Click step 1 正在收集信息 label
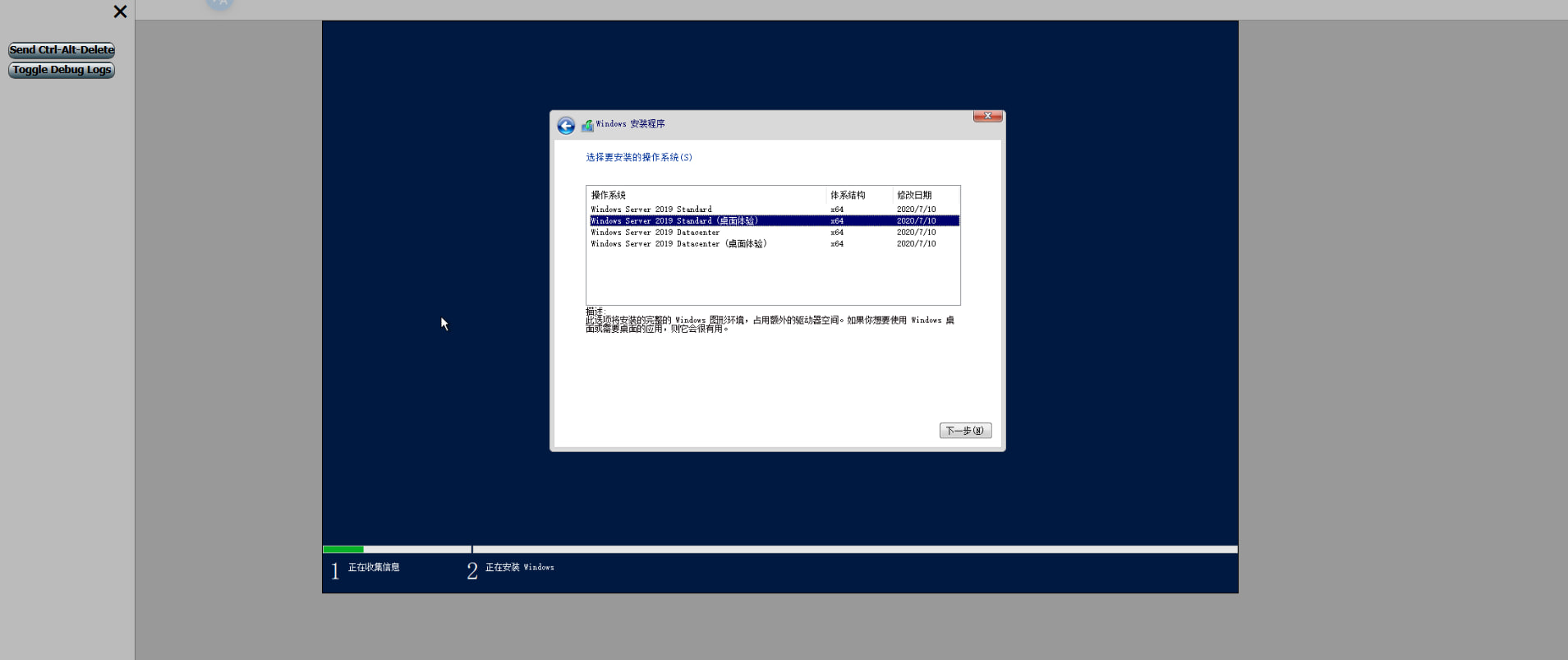Screen dimensions: 1568x660 (374, 567)
